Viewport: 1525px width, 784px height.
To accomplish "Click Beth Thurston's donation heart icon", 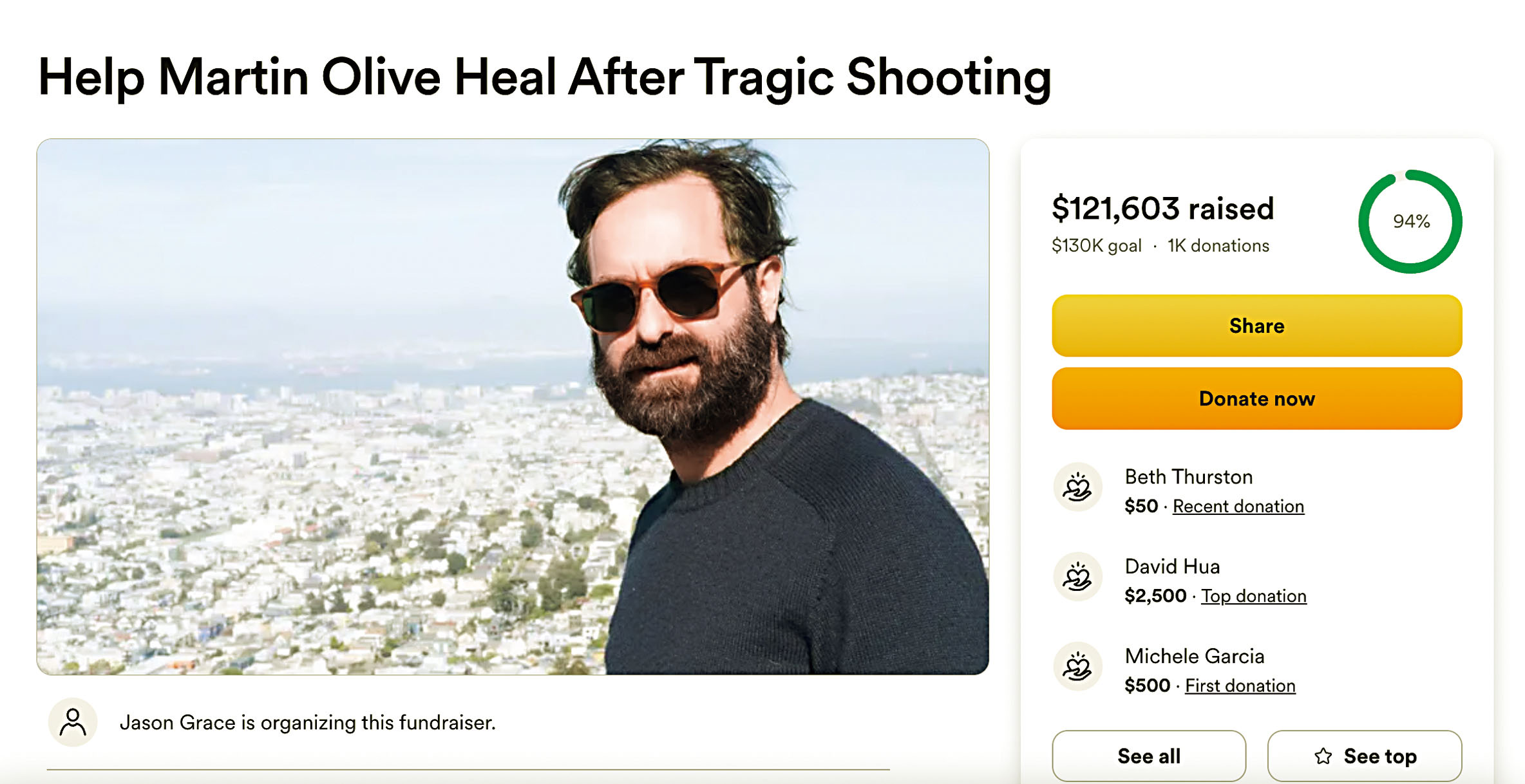I will click(1077, 487).
